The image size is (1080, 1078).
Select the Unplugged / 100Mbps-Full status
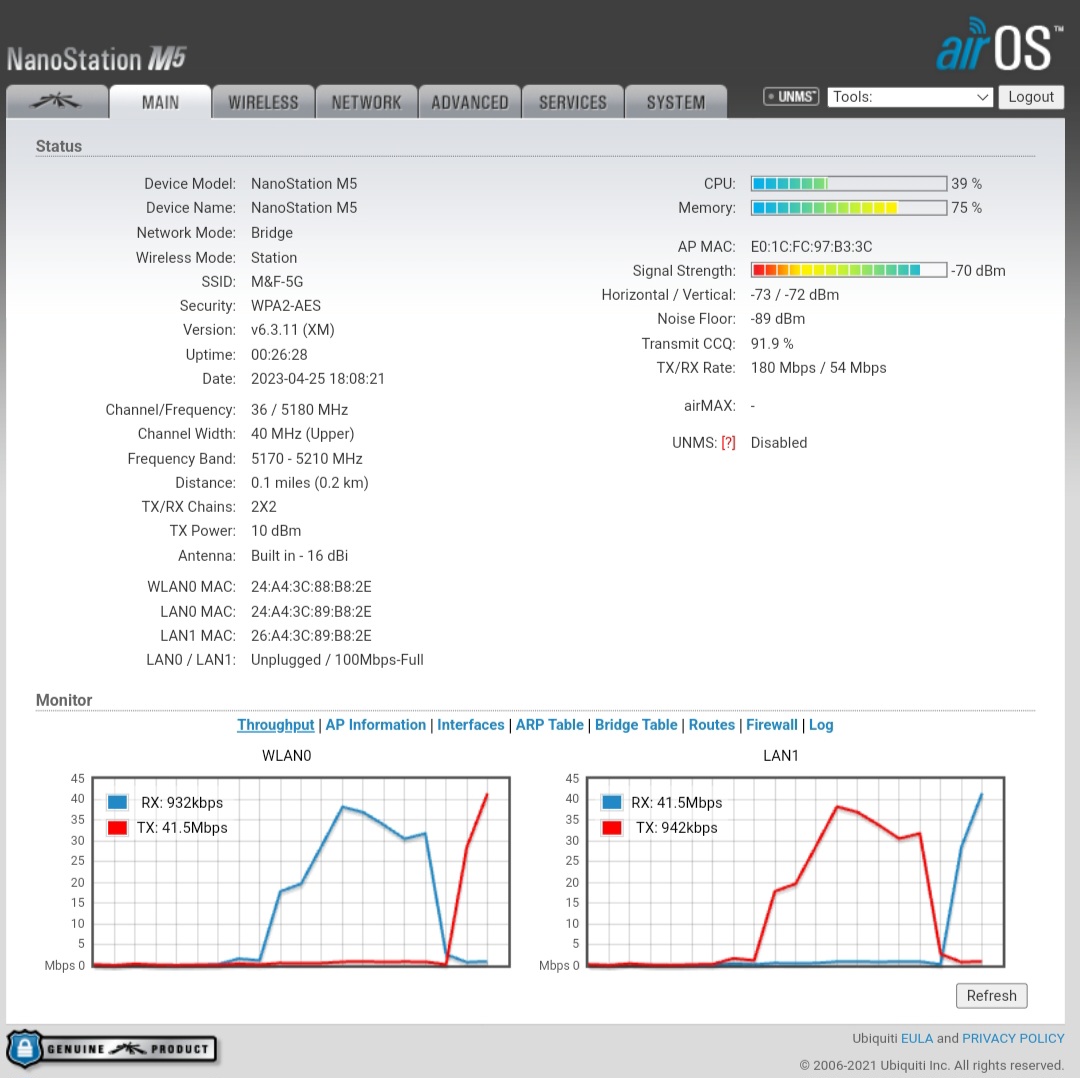337,660
